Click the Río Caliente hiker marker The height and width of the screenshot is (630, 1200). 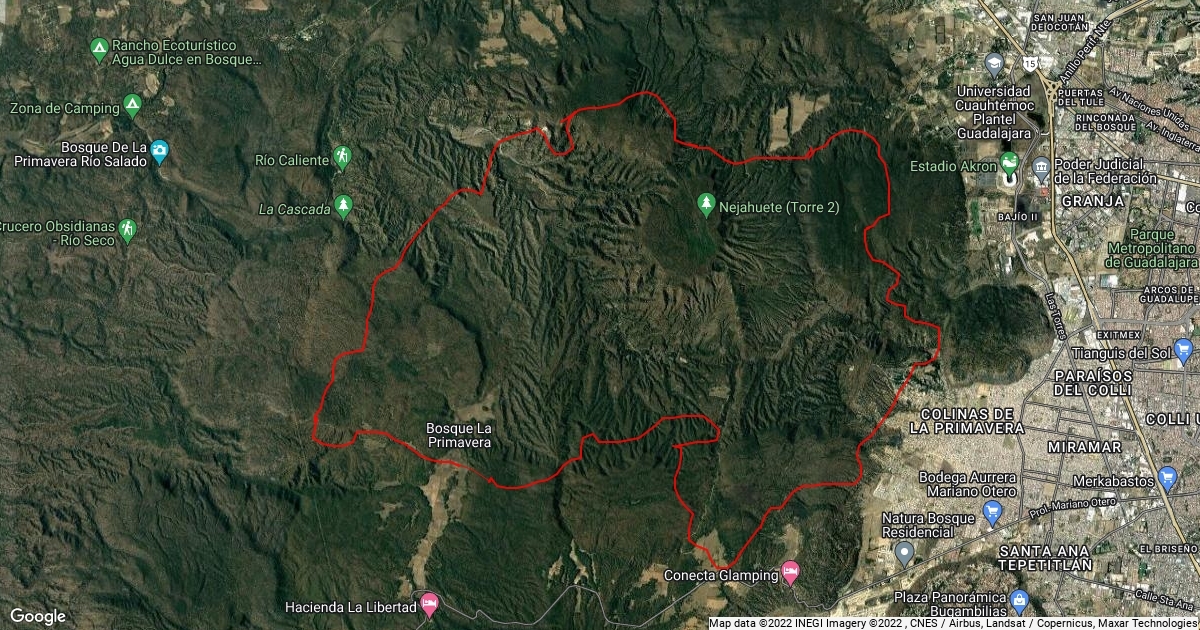[x=342, y=158]
